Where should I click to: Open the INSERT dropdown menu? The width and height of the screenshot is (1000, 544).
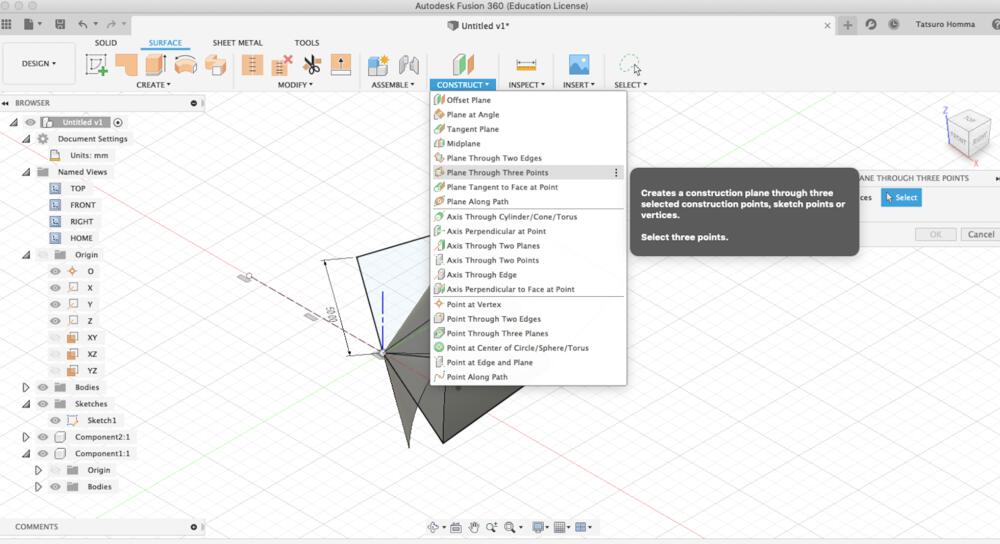click(x=578, y=84)
